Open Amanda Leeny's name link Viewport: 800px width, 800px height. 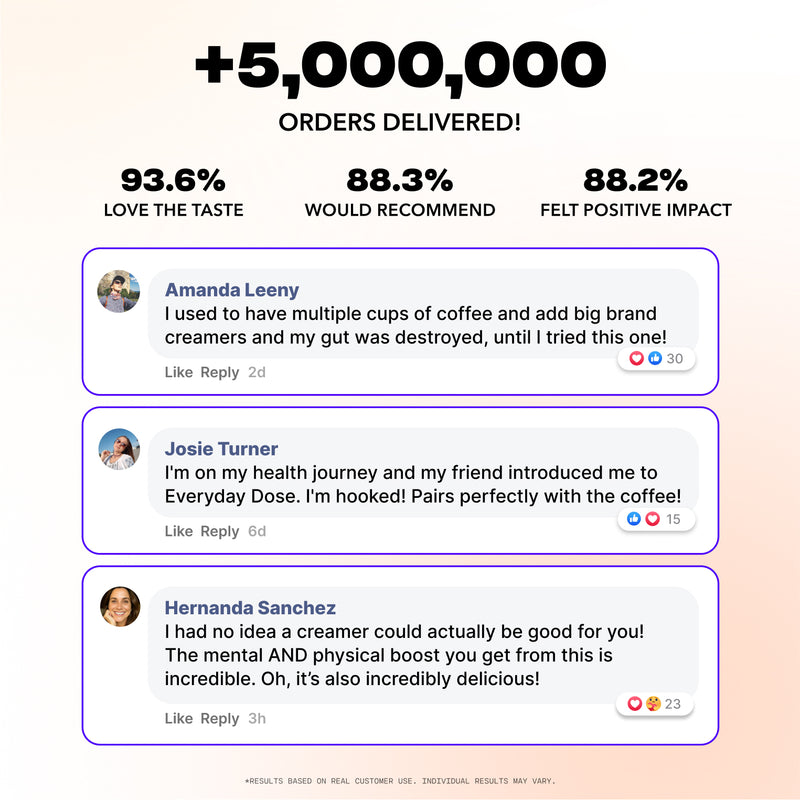click(232, 290)
